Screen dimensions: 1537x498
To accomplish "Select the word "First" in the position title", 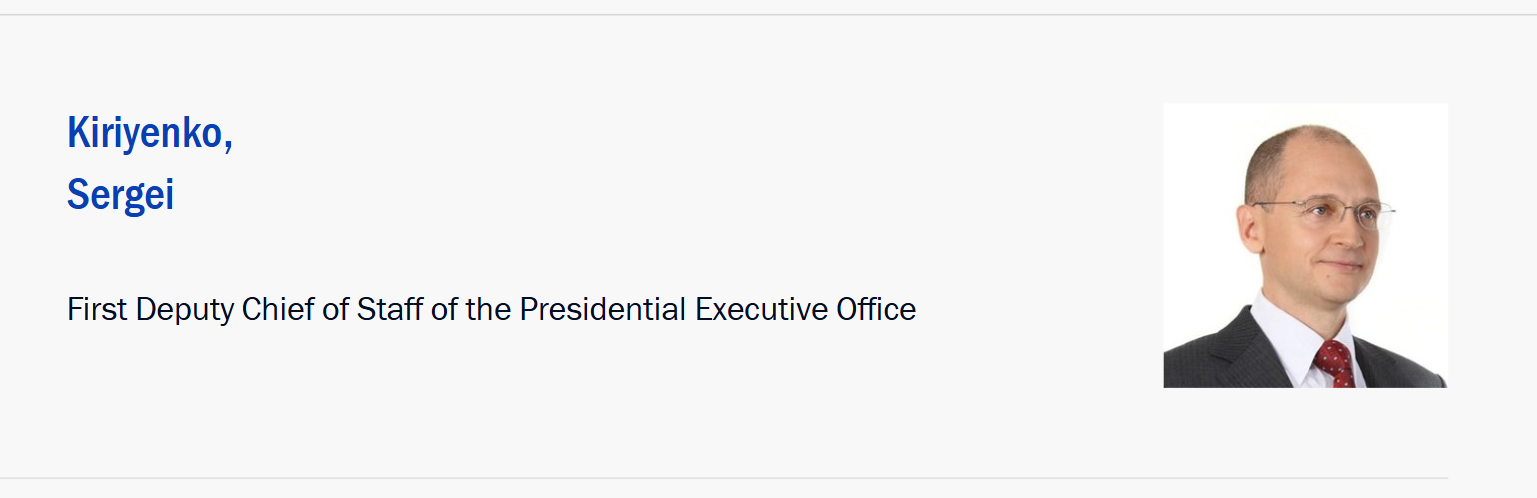I will [97, 310].
